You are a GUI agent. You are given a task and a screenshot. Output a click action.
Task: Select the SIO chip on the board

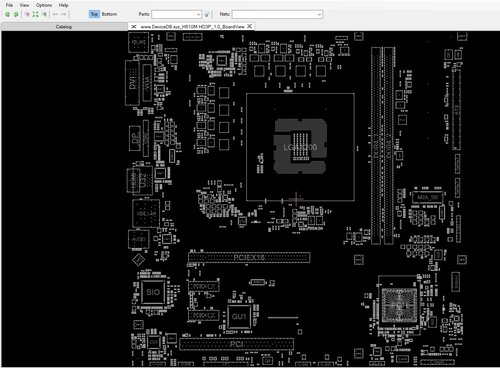153,292
